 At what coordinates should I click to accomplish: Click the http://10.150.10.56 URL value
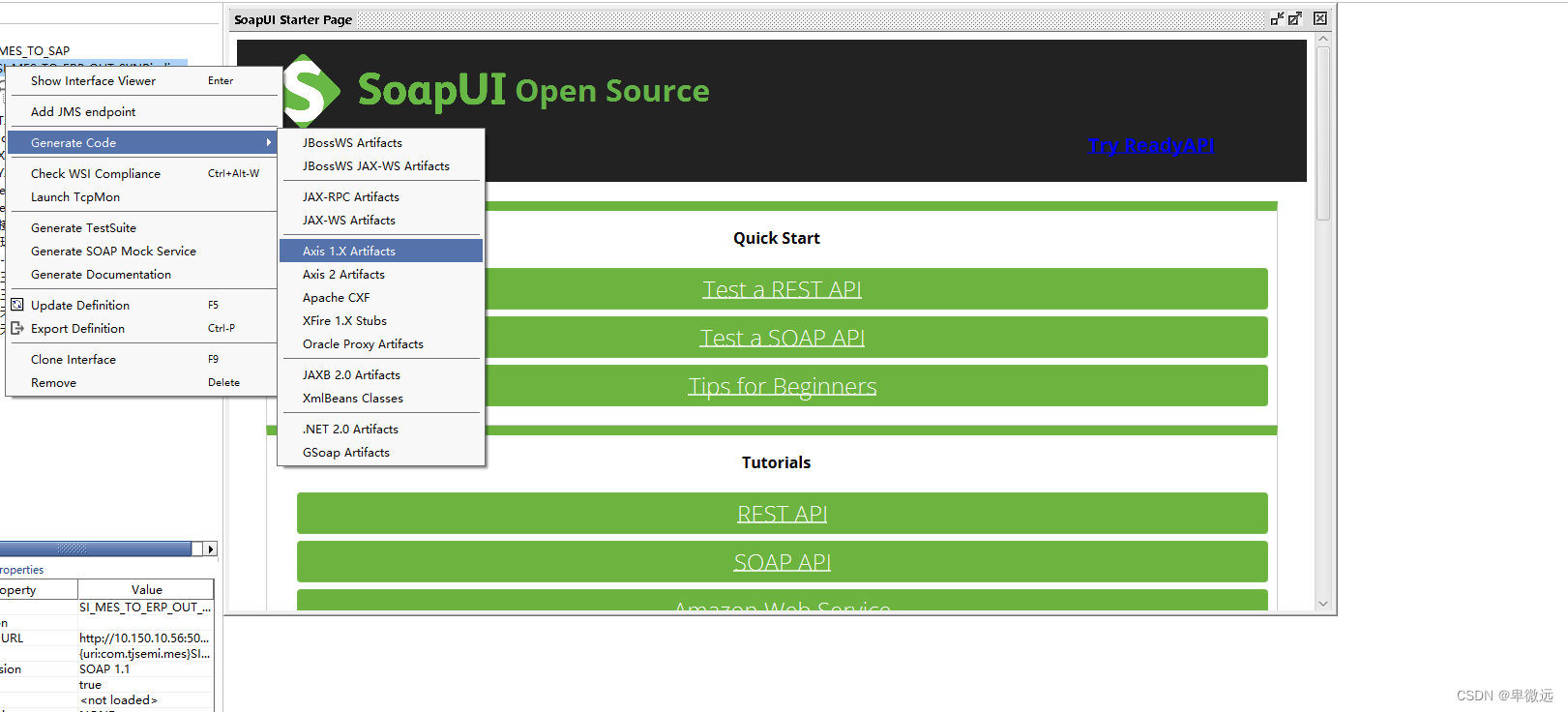(145, 638)
